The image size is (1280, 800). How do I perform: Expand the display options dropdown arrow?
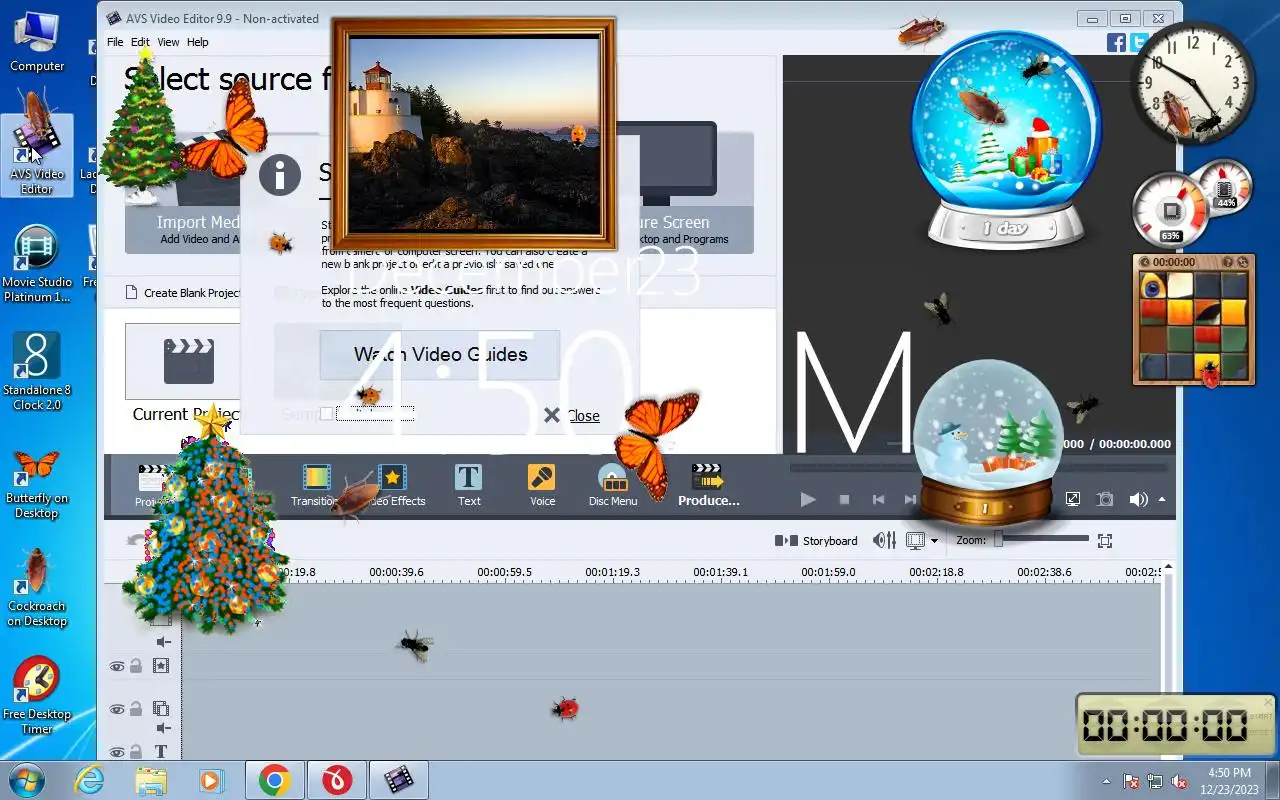click(934, 541)
